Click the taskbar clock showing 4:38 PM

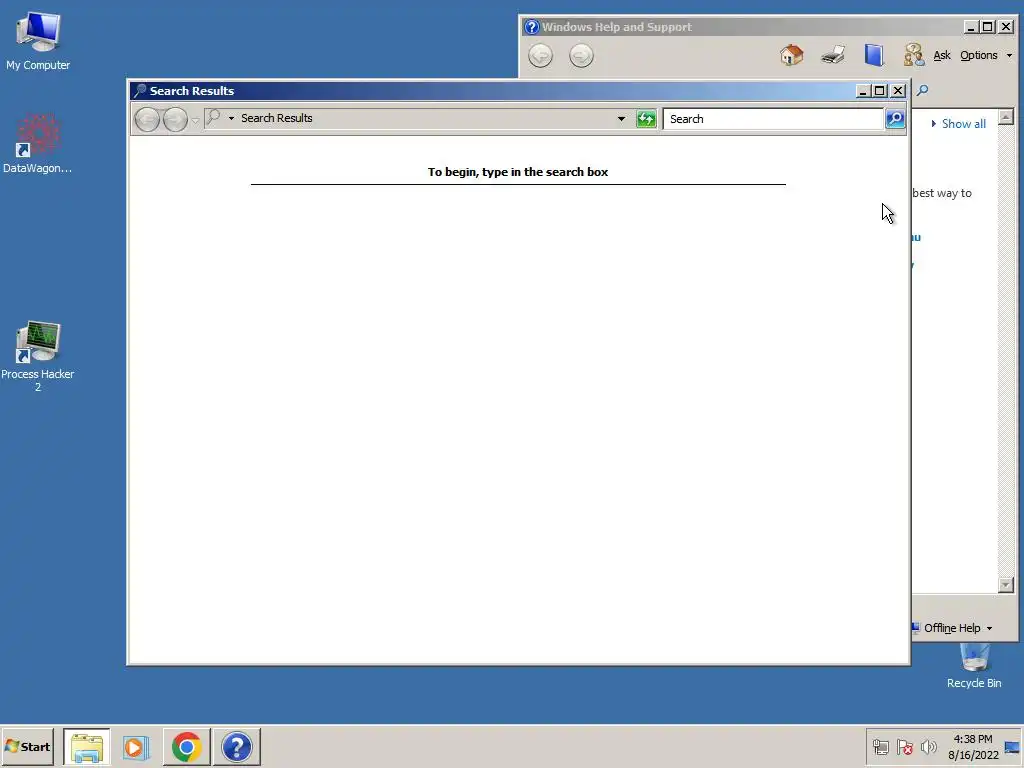[x=973, y=746]
